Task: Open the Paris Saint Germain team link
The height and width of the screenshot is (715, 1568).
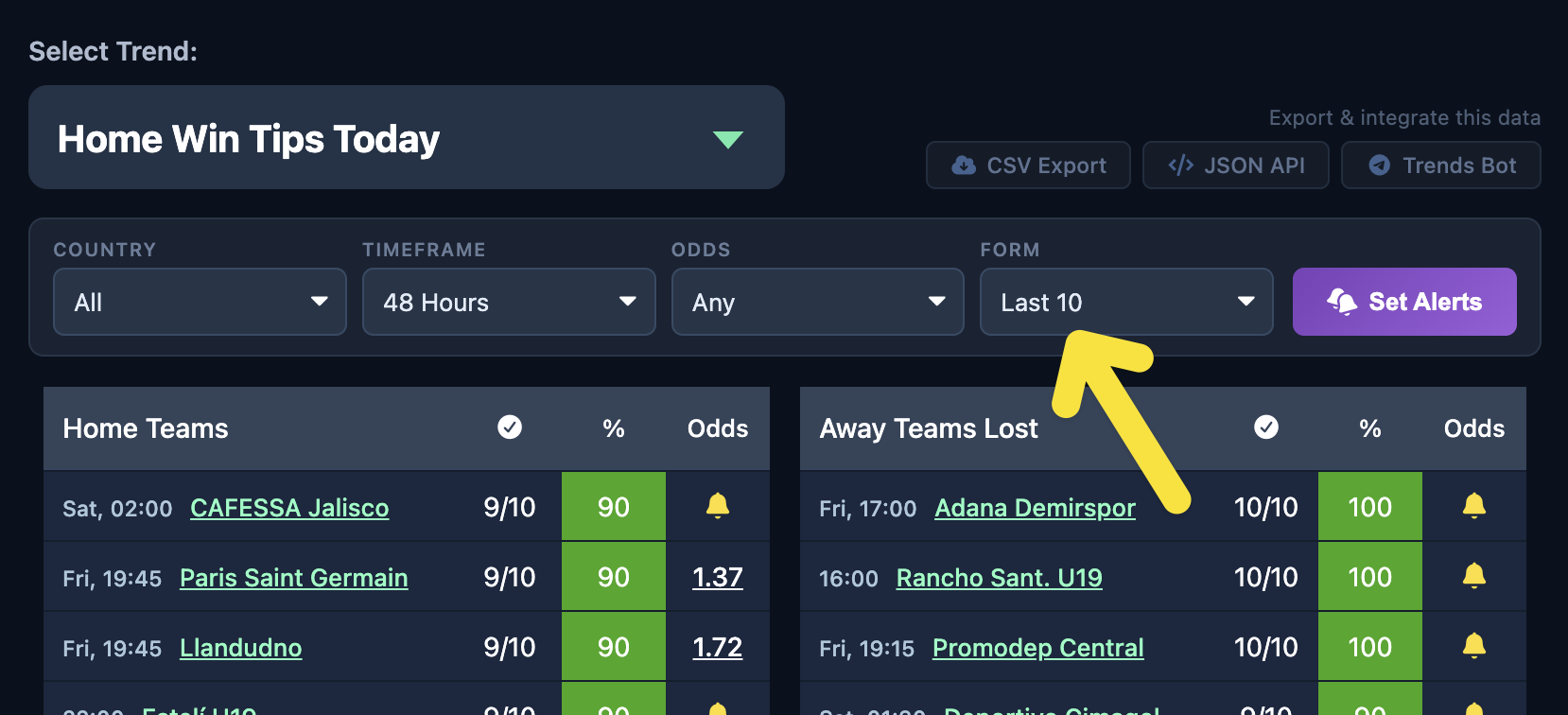Action: [294, 578]
